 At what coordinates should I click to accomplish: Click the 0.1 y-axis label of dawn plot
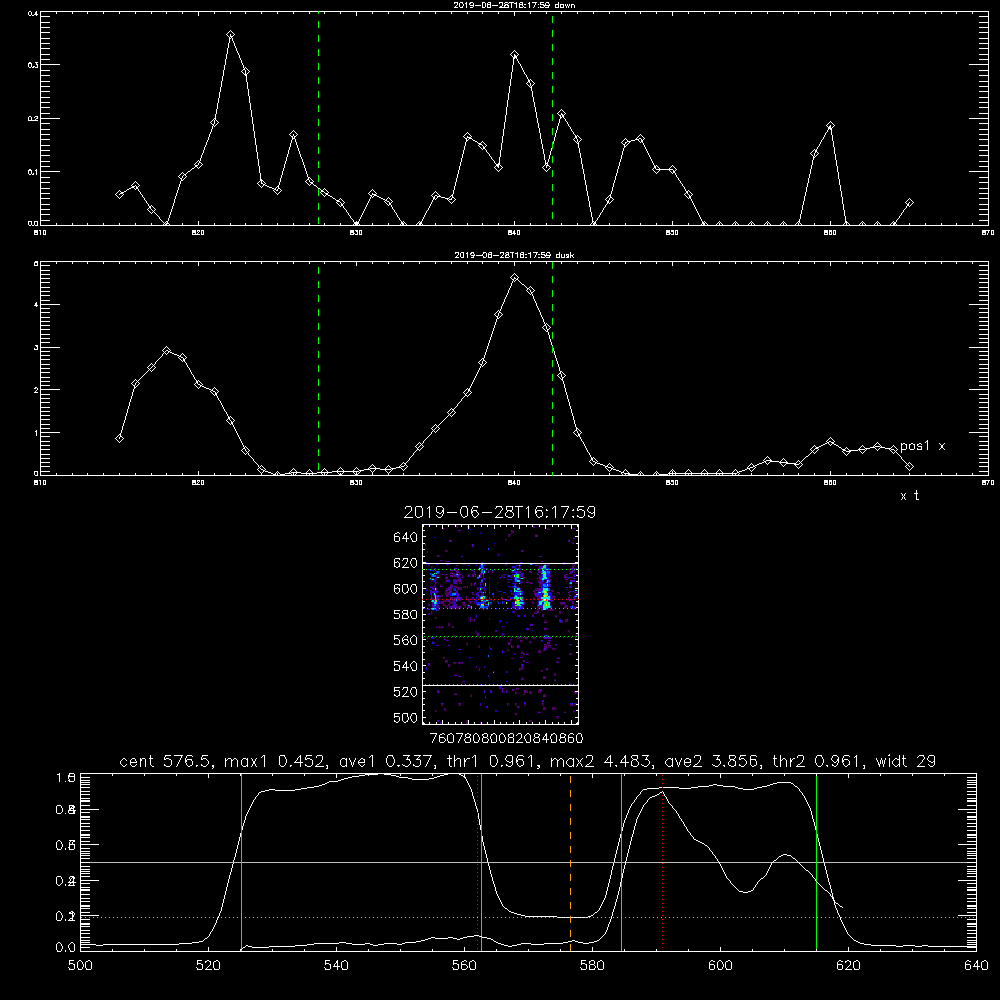point(33,172)
